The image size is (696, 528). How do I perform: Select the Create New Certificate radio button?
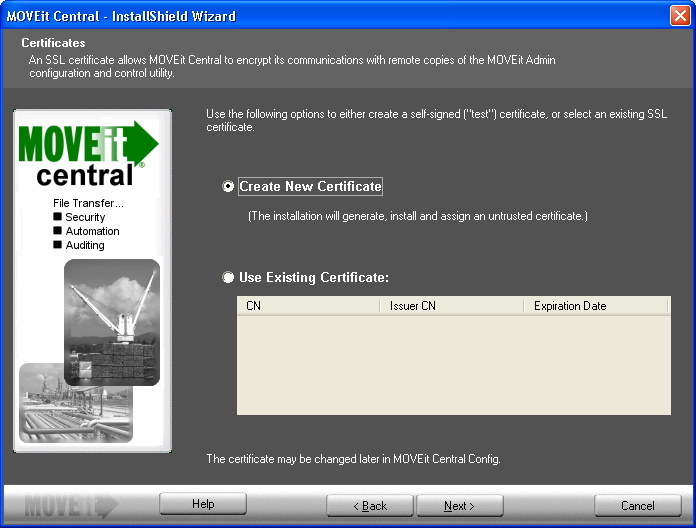pyautogui.click(x=228, y=186)
